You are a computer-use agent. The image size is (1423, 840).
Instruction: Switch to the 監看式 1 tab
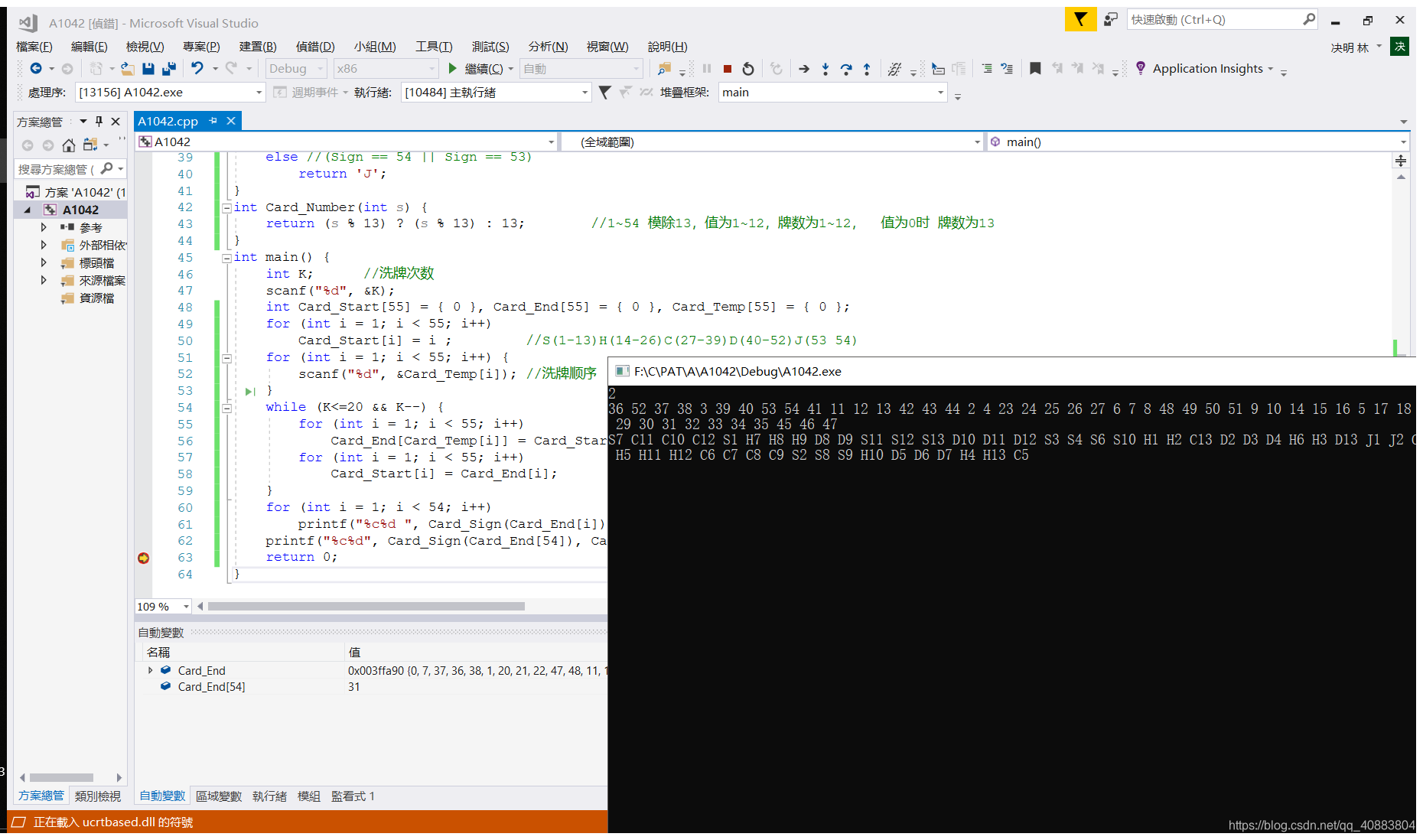[x=353, y=796]
